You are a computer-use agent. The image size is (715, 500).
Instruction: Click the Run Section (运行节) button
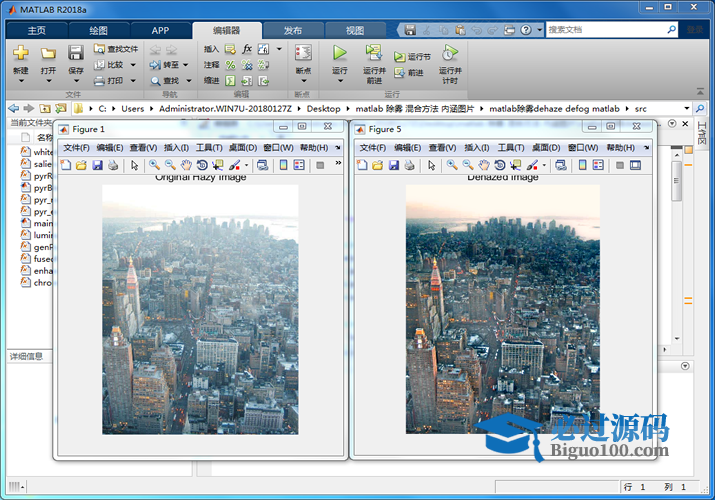click(412, 57)
